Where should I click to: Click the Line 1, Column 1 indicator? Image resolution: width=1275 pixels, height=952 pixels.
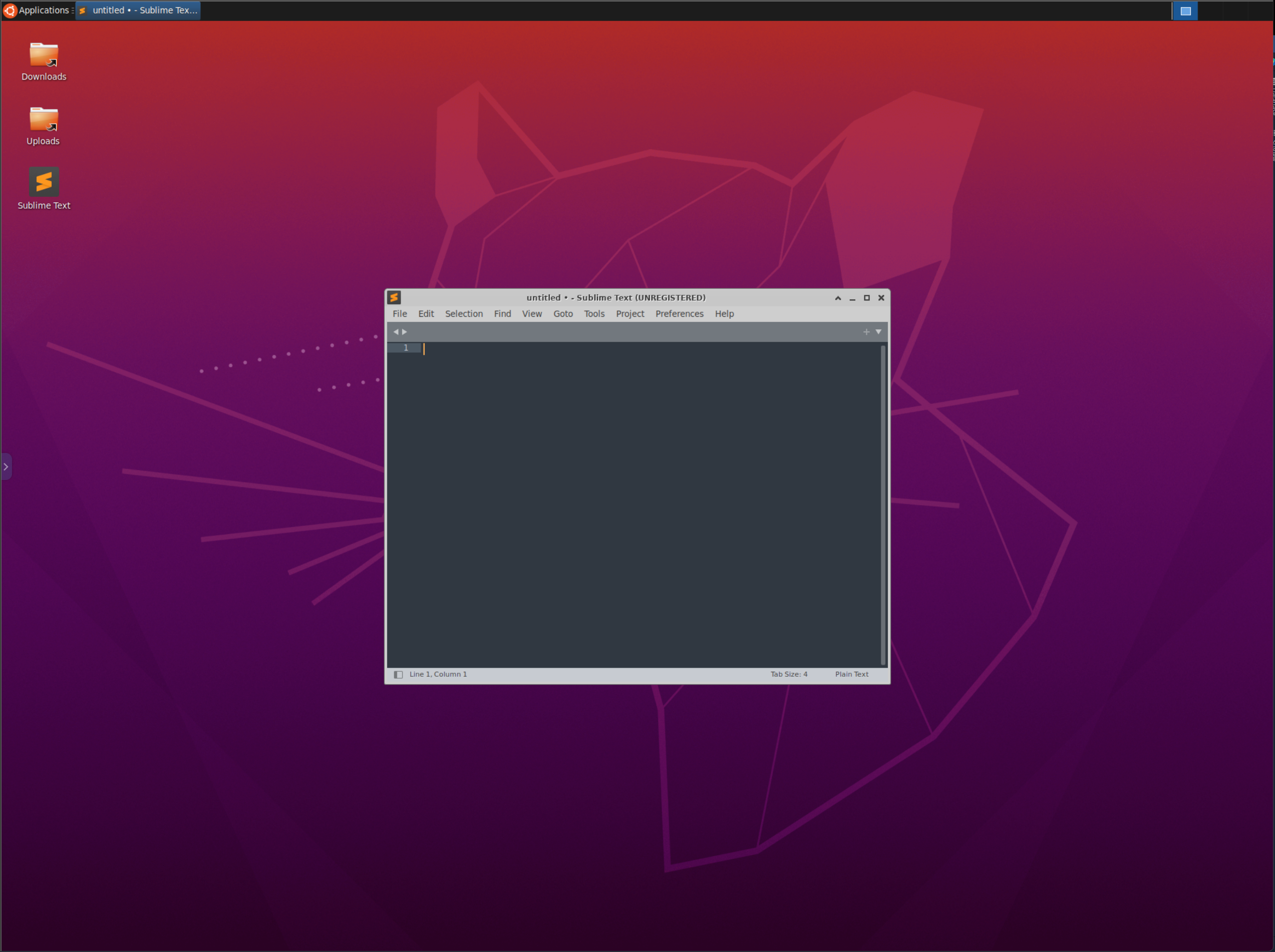[438, 674]
